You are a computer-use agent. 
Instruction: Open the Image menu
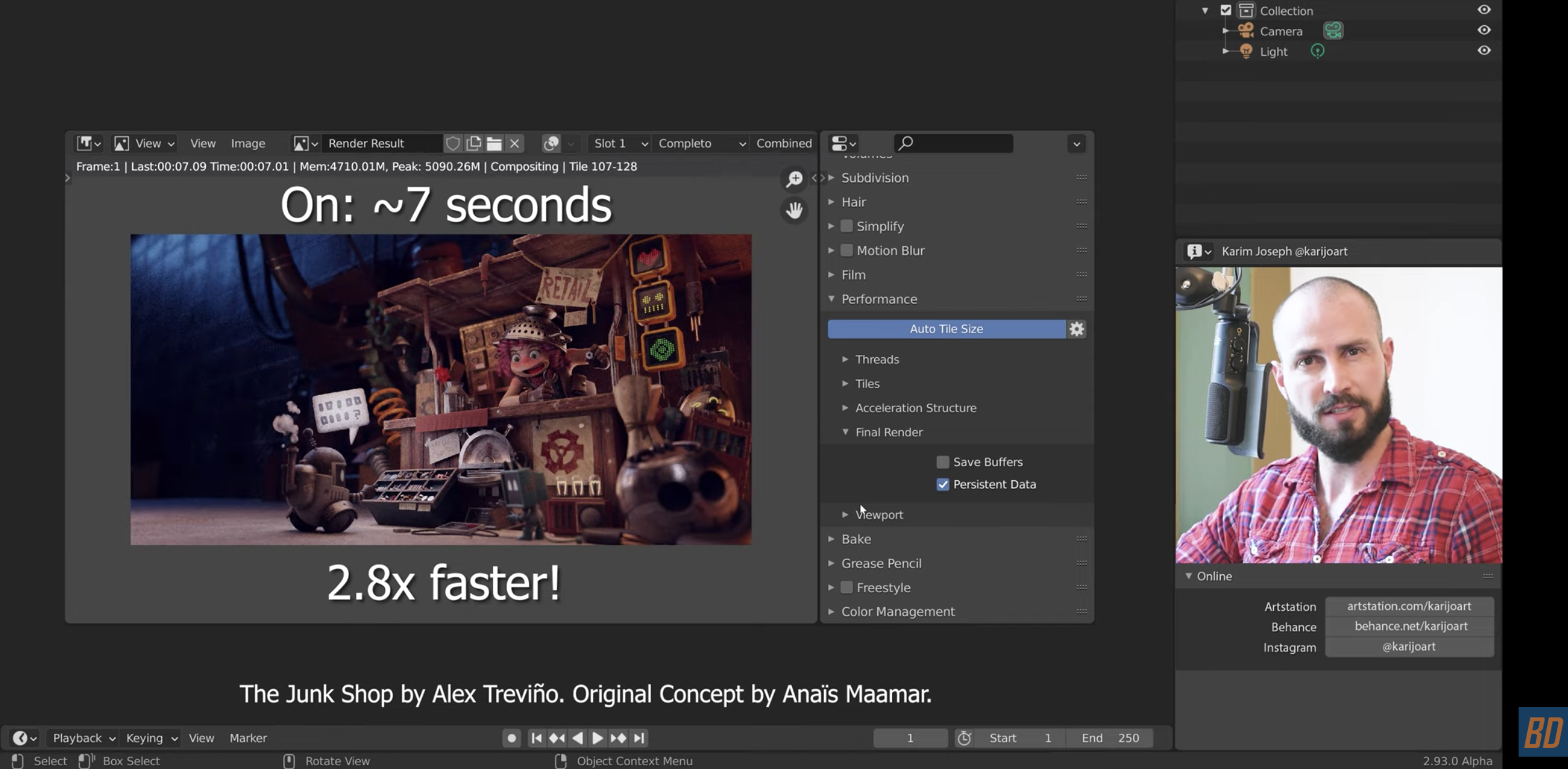(x=248, y=143)
